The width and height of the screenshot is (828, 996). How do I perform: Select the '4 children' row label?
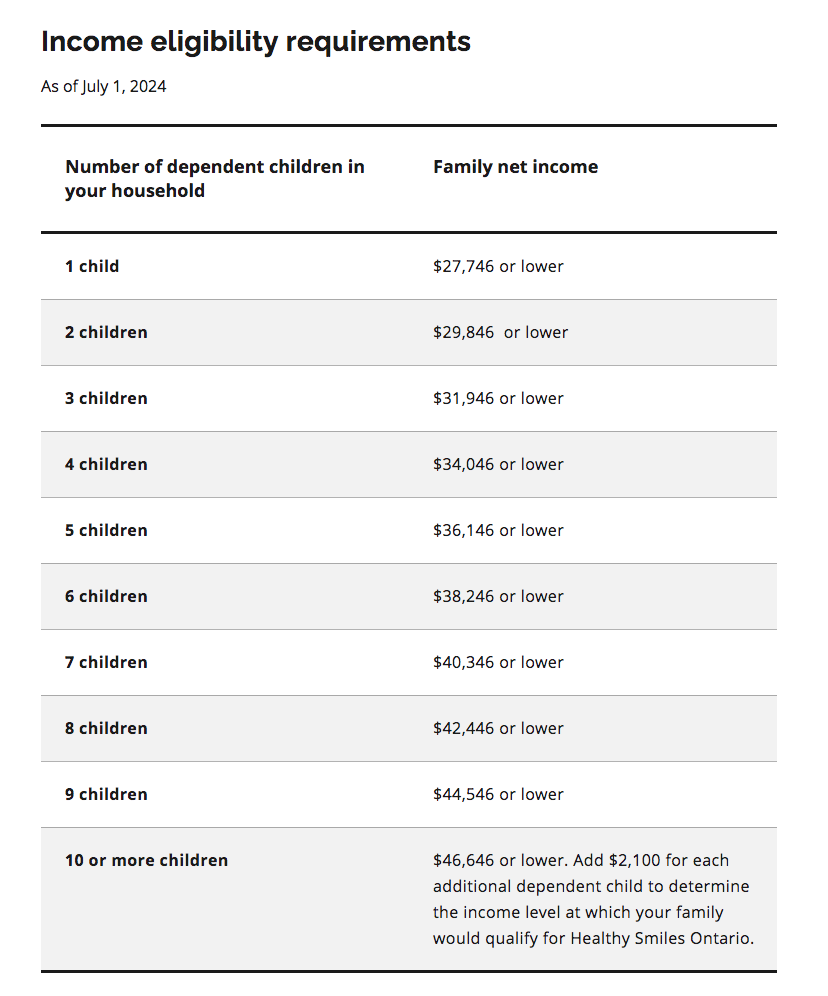pos(106,464)
